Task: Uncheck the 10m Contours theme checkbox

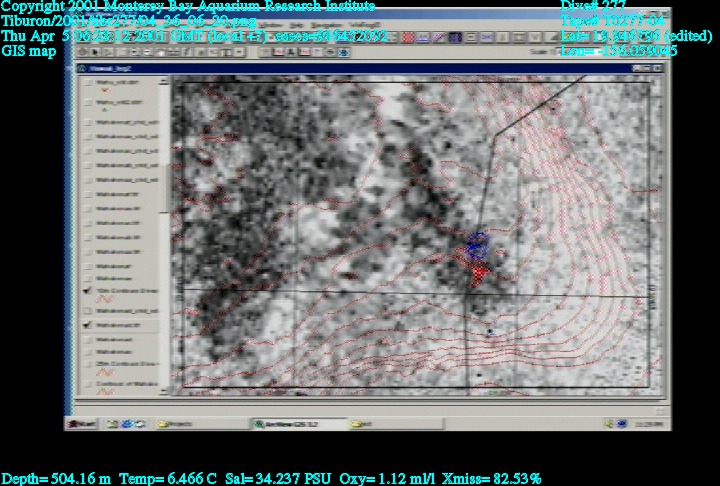Action: (89, 290)
